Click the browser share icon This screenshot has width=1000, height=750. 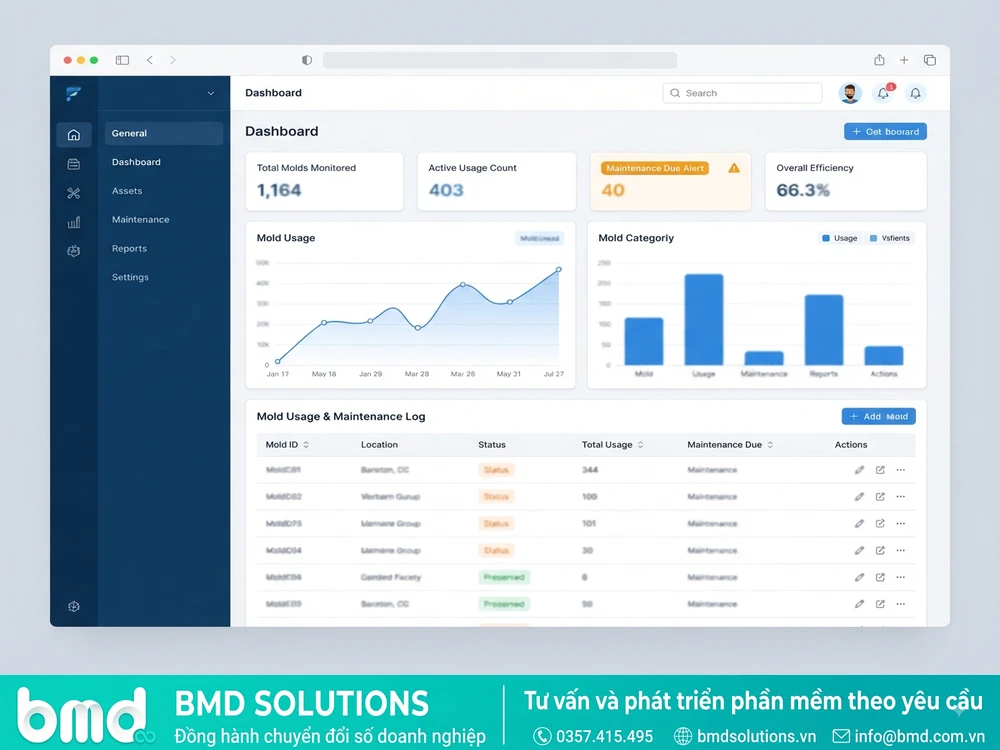click(879, 60)
